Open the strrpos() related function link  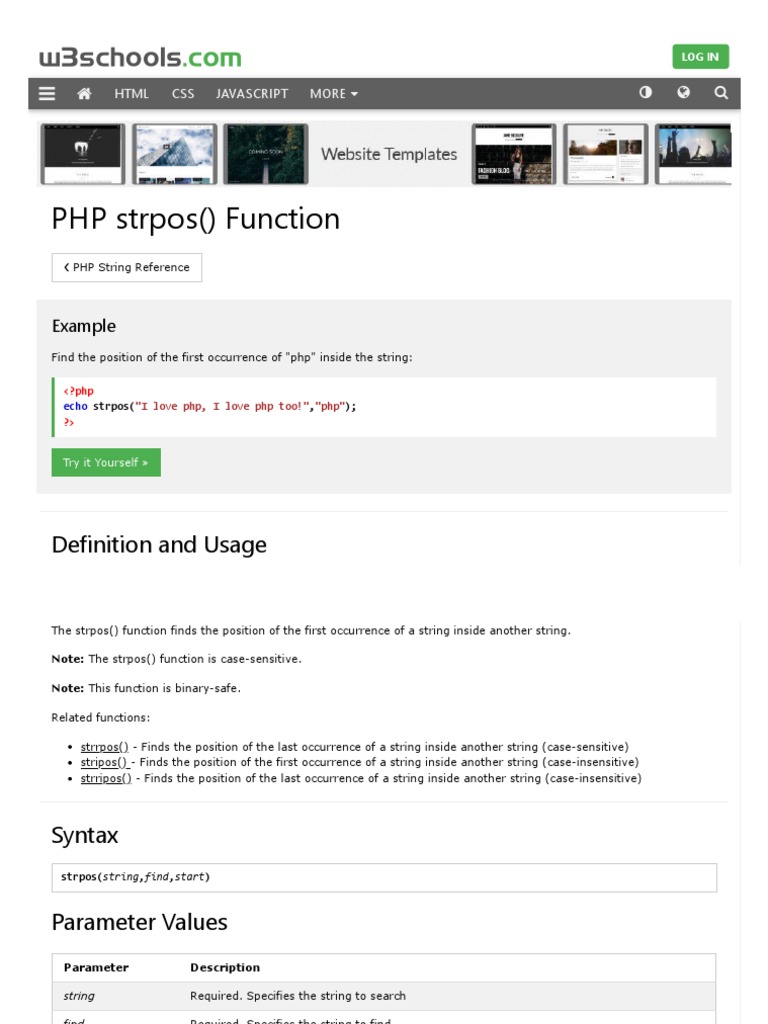click(104, 747)
